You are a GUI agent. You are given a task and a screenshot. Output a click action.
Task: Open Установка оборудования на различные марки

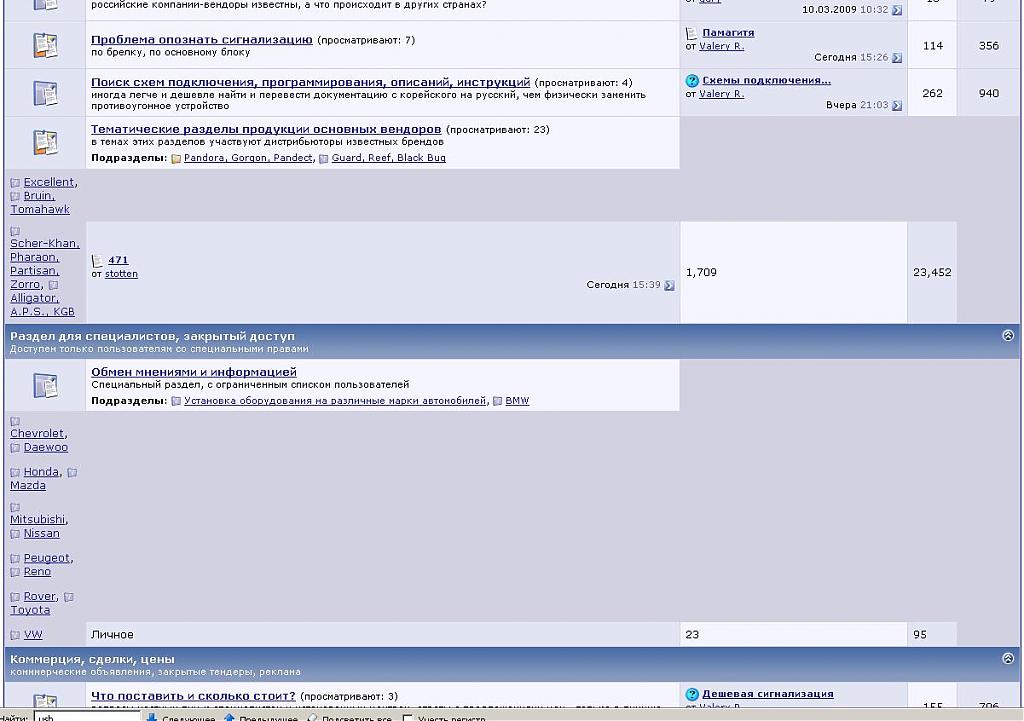pyautogui.click(x=335, y=401)
